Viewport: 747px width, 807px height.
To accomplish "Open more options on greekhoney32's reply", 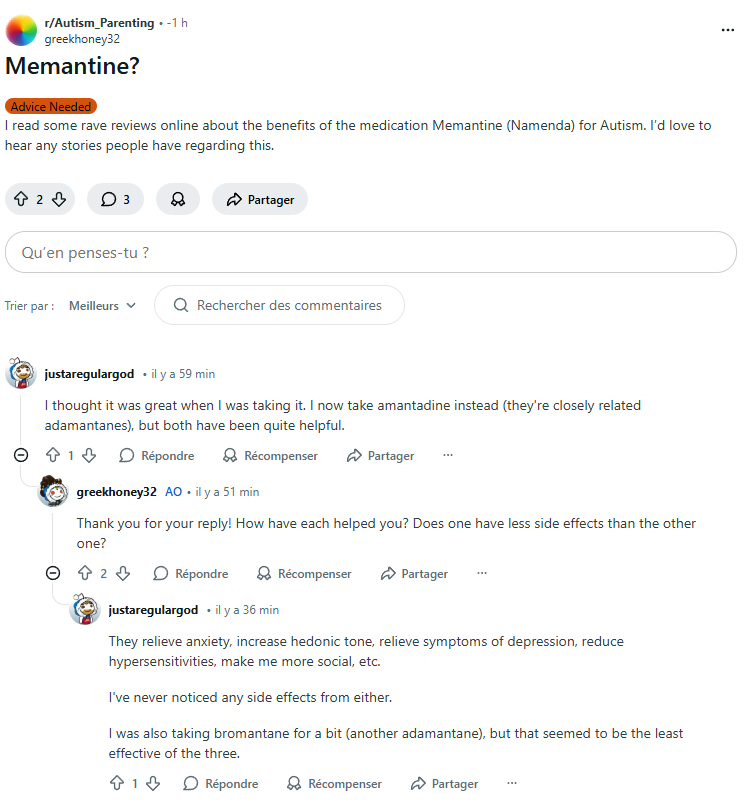I will coord(482,573).
